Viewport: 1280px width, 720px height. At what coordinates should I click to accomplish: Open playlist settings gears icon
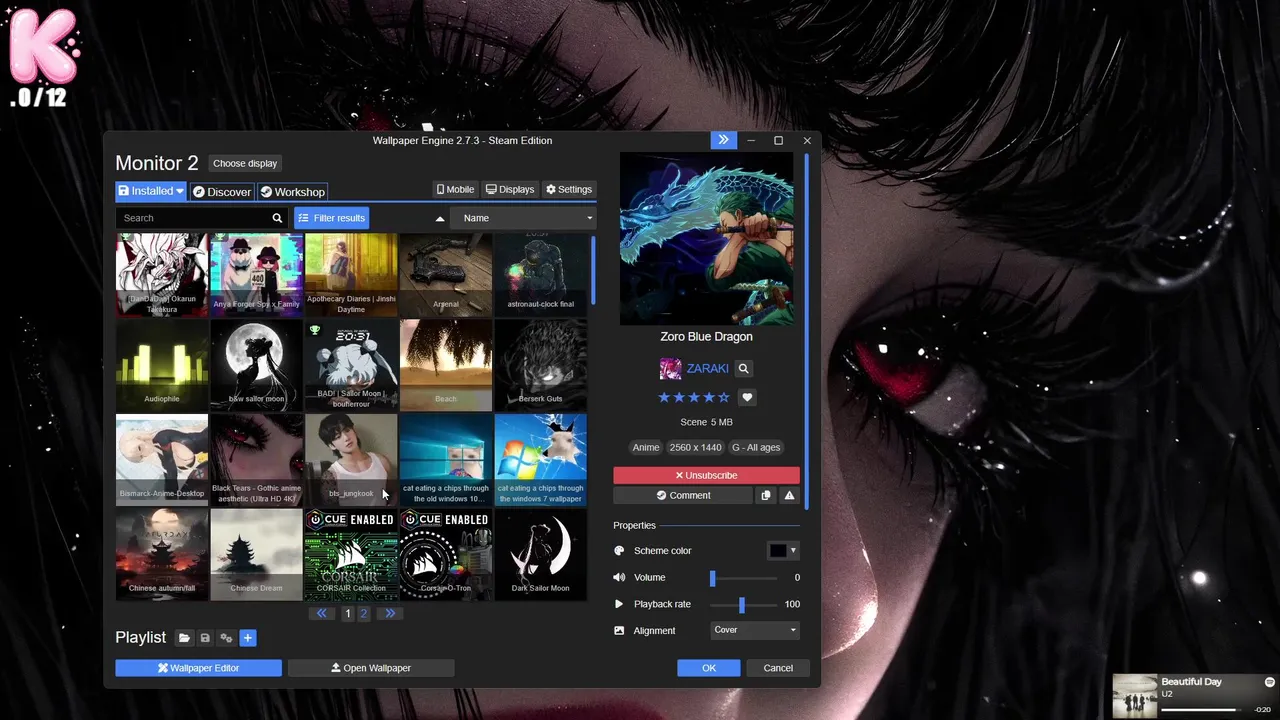(226, 638)
